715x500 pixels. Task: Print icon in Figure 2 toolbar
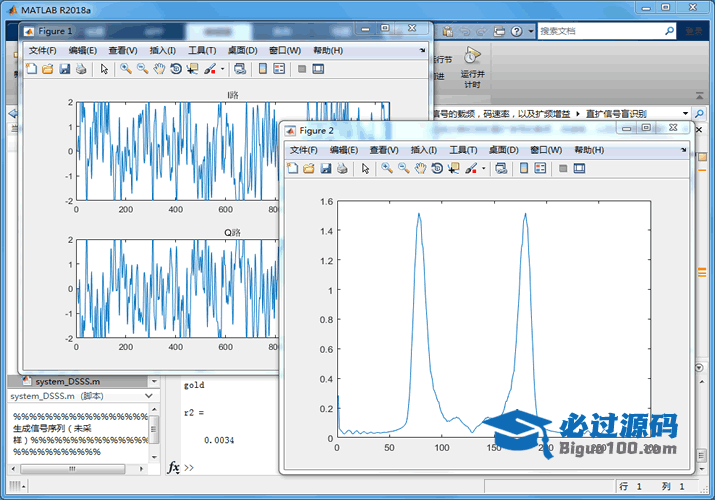(x=342, y=168)
